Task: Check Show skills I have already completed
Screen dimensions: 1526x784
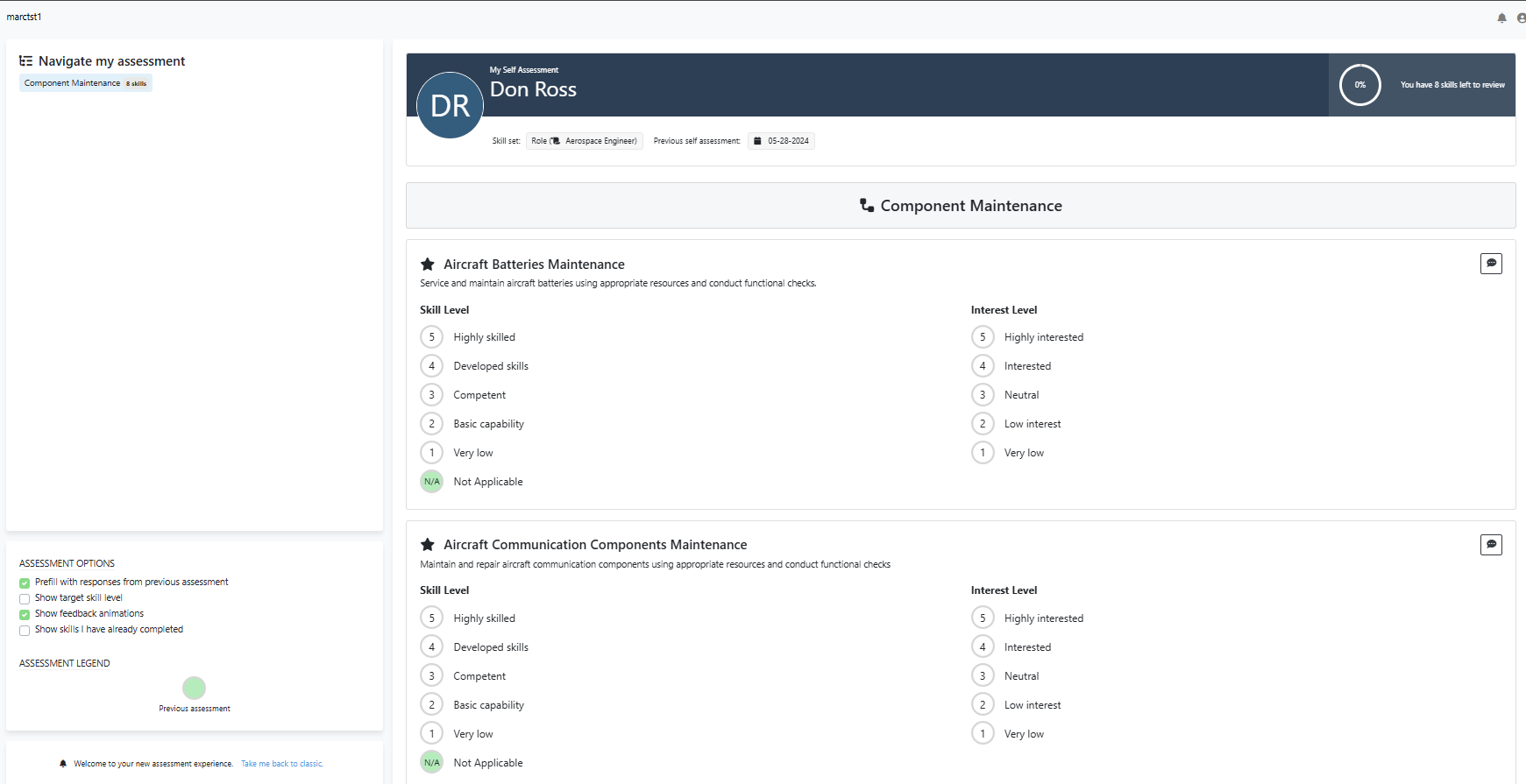Action: [x=25, y=631]
